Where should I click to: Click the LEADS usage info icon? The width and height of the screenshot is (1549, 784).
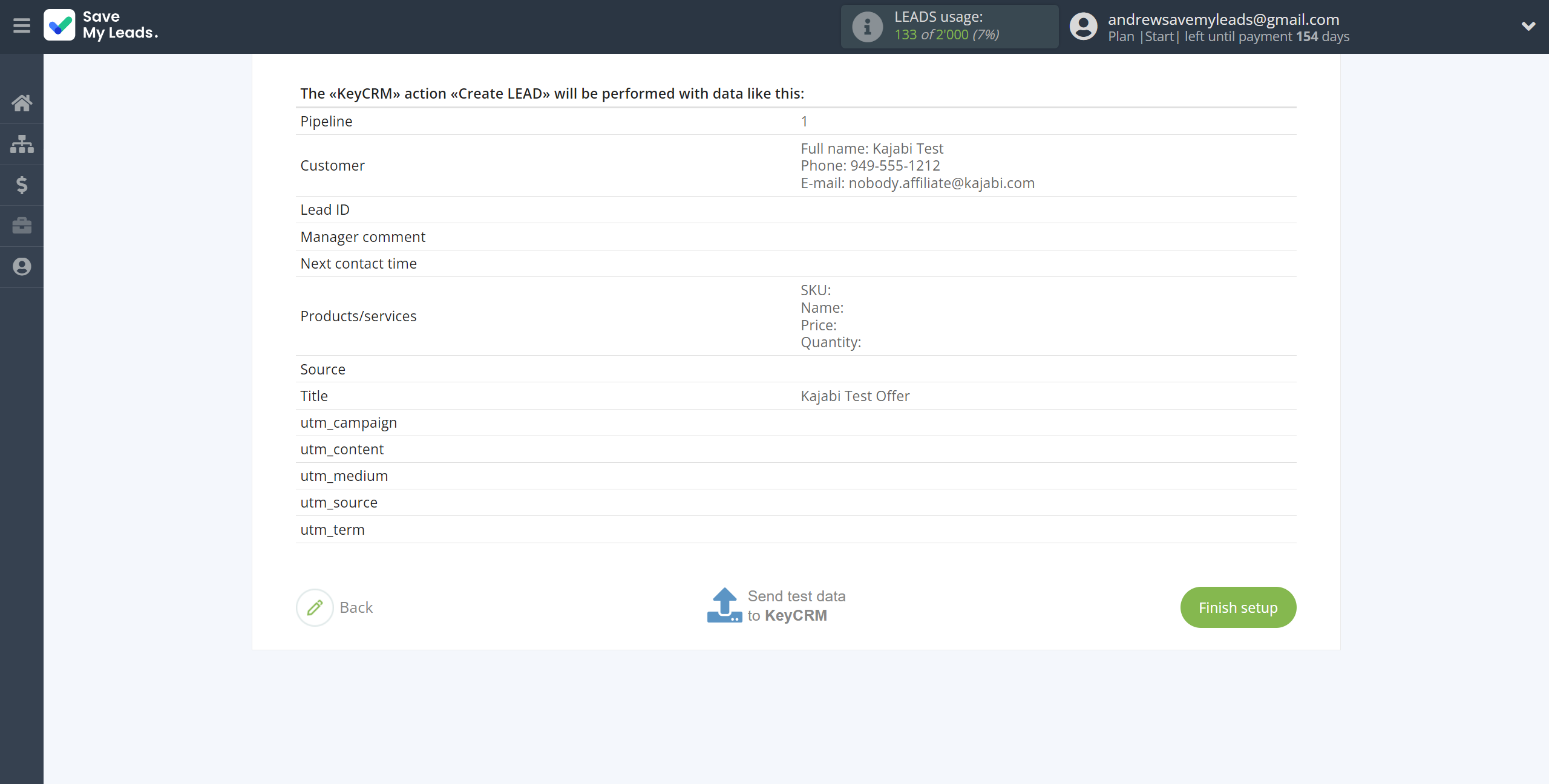[867, 27]
